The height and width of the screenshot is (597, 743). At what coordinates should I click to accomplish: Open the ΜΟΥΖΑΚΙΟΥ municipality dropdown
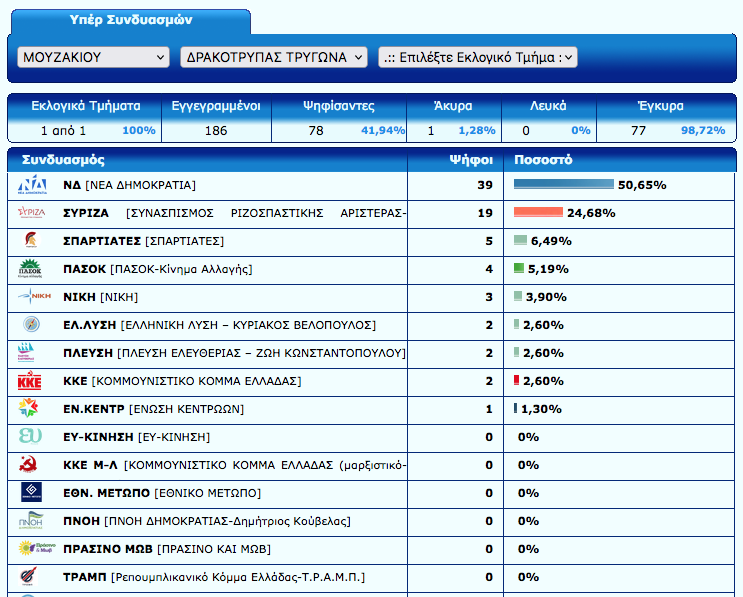(94, 57)
